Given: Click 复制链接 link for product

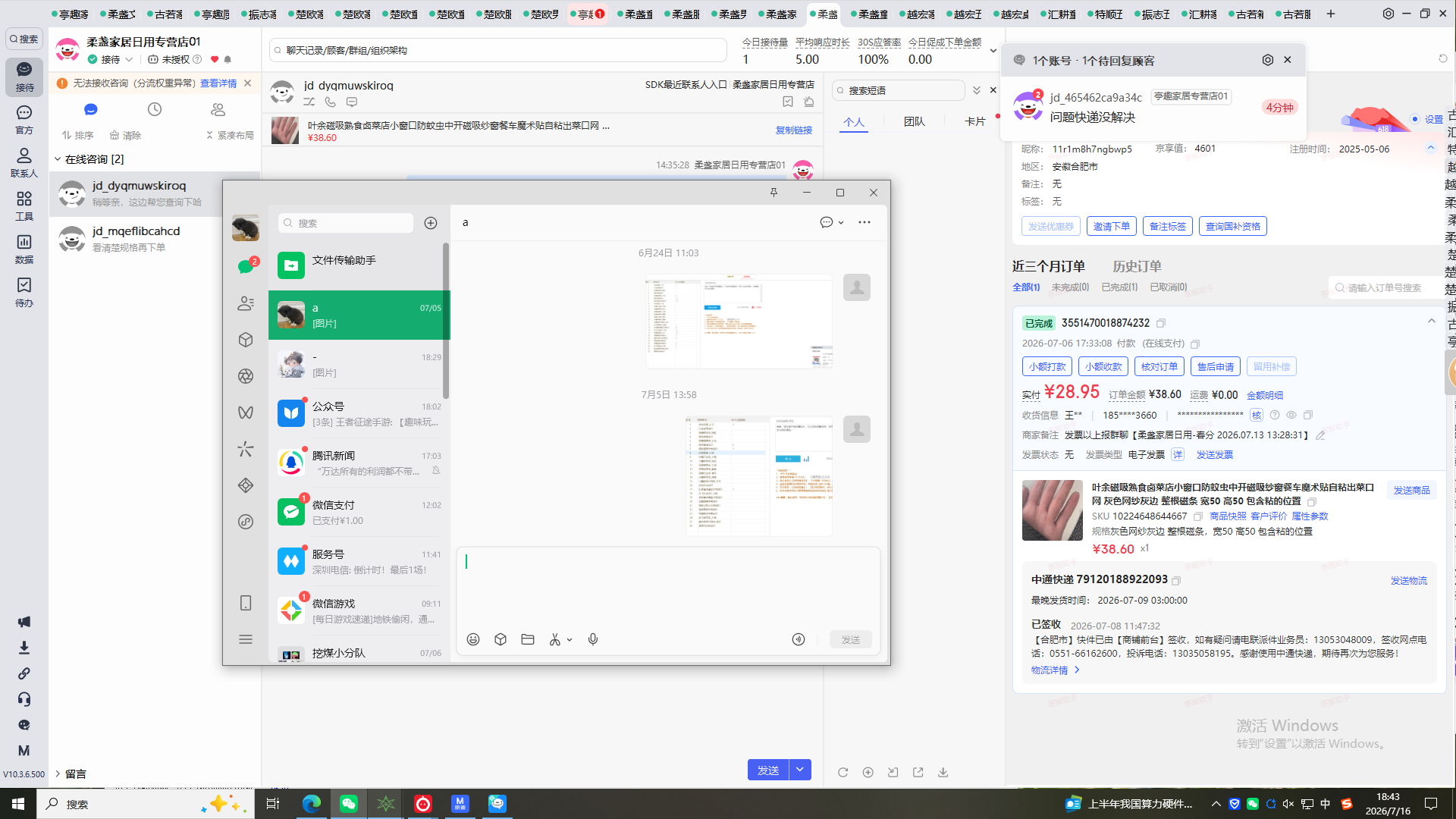Looking at the screenshot, I should [793, 130].
